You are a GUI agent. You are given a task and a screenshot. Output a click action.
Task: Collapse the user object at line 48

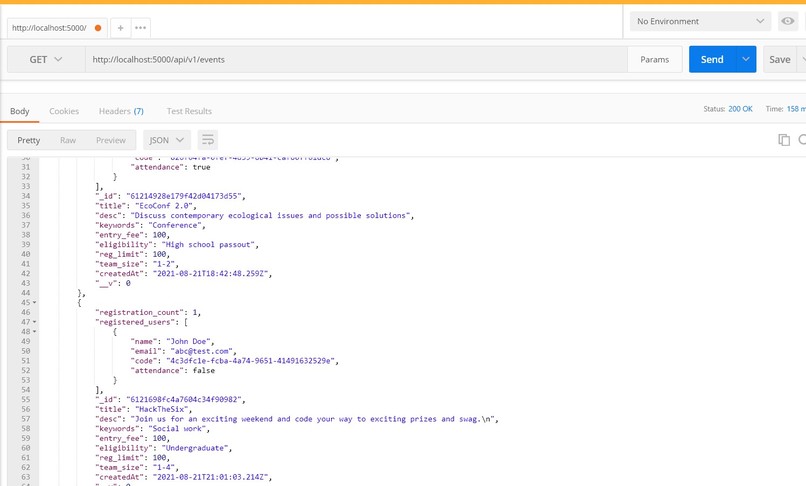[x=34, y=332]
